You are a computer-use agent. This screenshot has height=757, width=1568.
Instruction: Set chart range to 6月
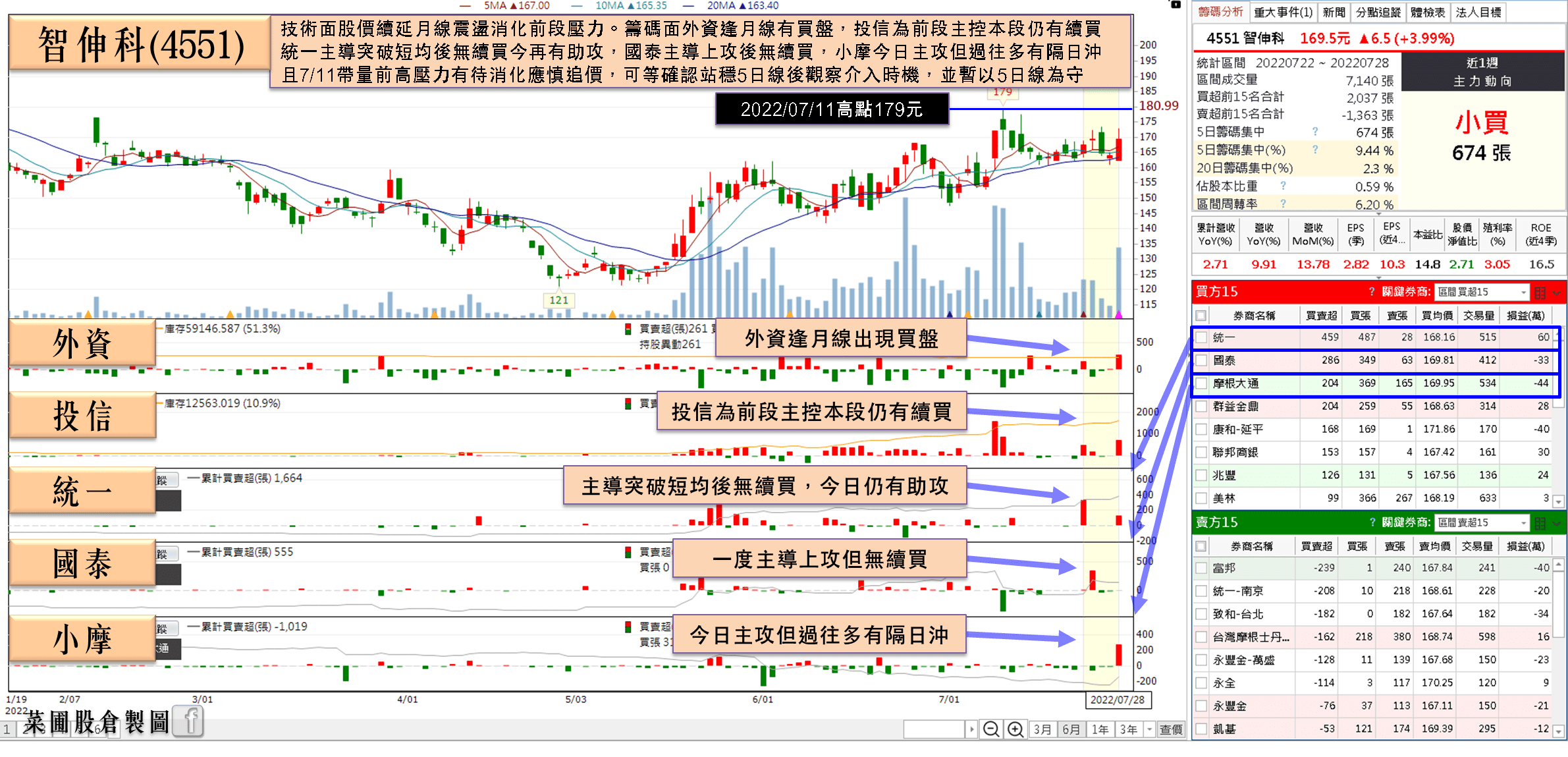[x=1071, y=729]
